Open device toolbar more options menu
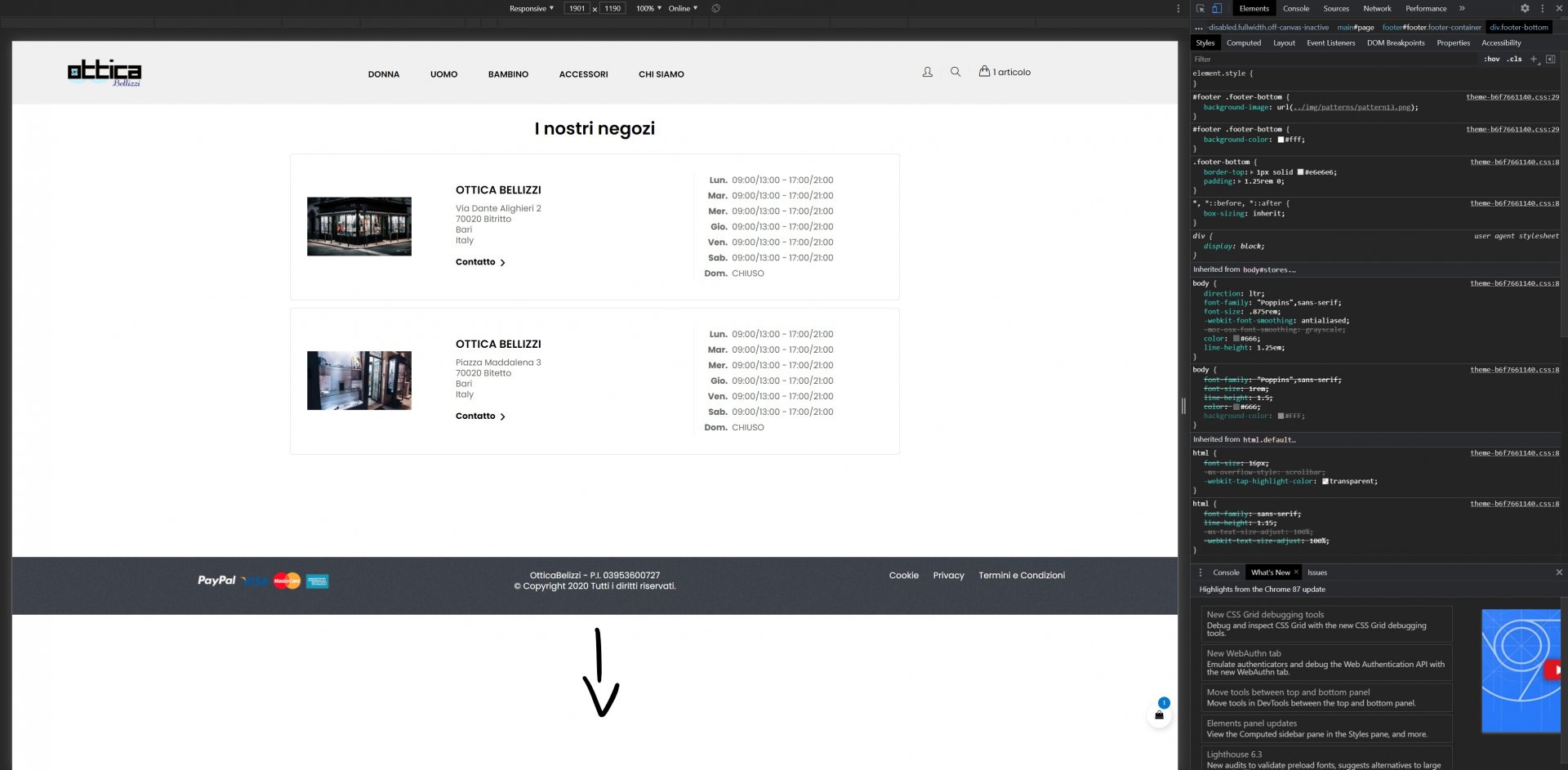This screenshot has width=1568, height=770. coord(1178,8)
